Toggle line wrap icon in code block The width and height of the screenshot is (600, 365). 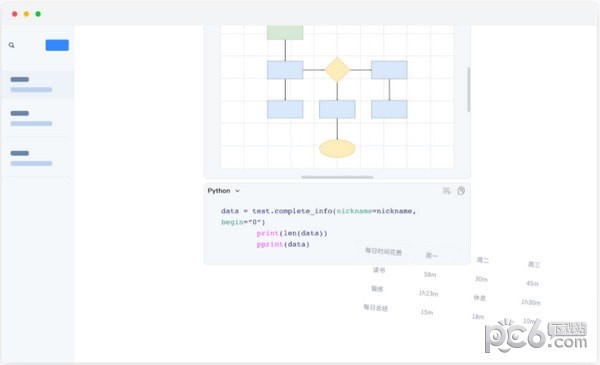(447, 191)
